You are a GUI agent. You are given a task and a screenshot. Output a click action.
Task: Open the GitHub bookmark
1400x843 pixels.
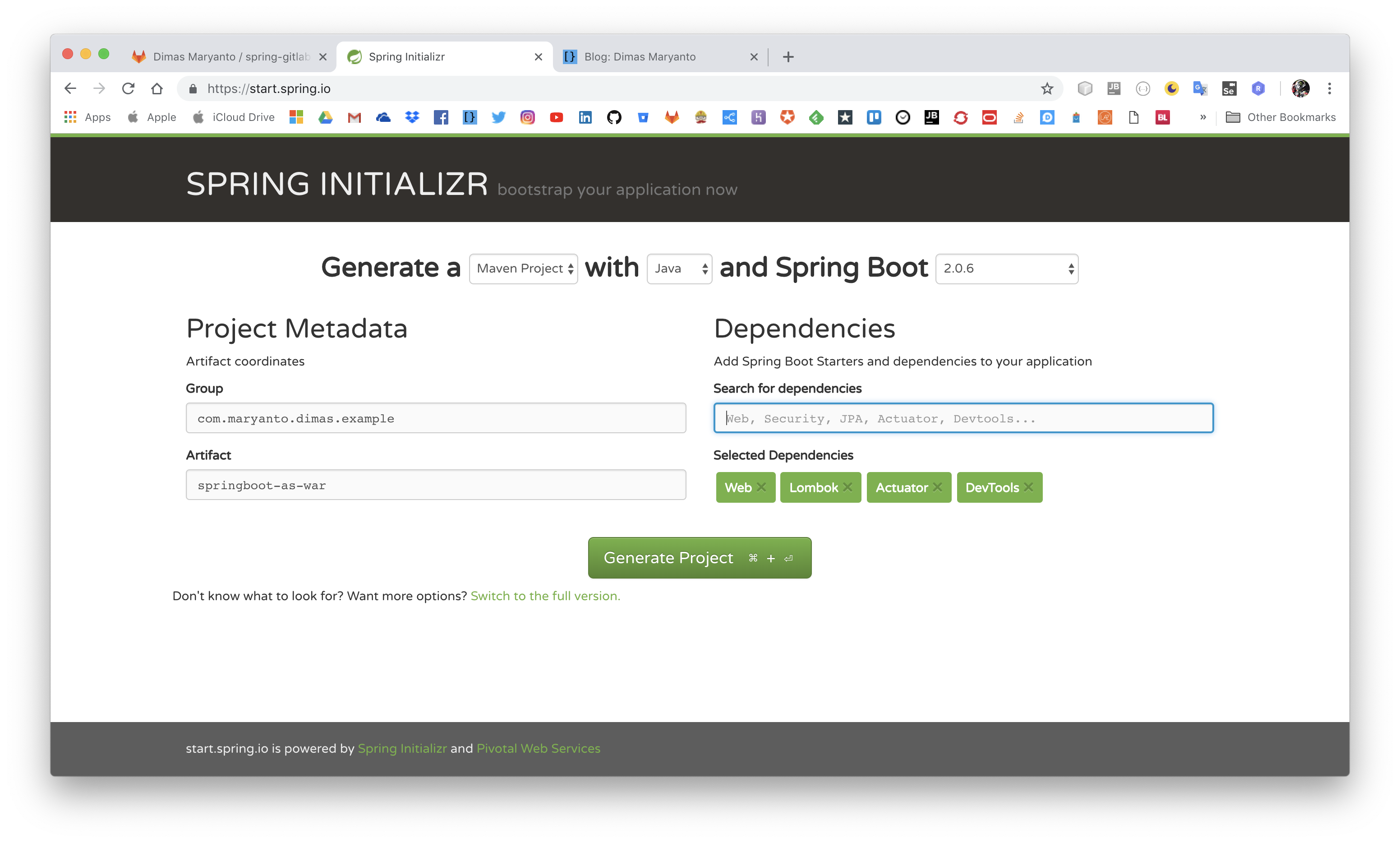click(x=614, y=118)
